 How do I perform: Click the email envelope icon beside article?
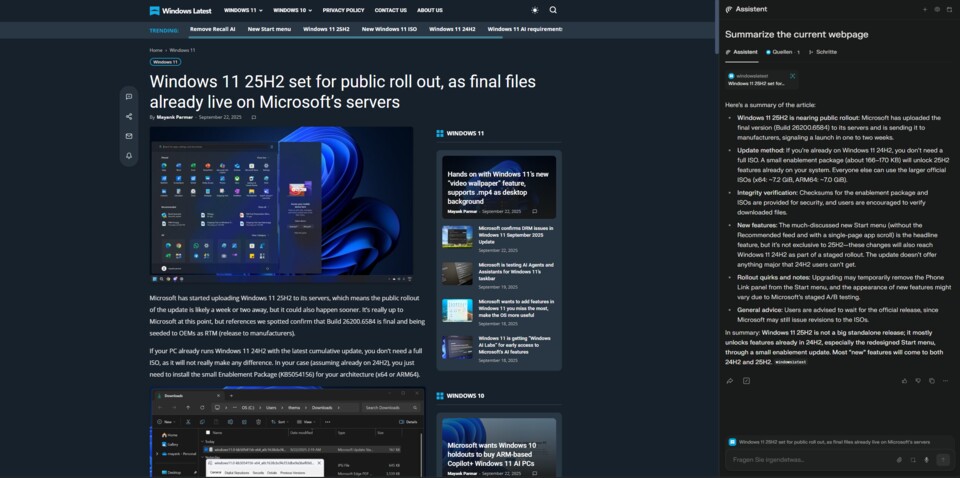(129, 136)
